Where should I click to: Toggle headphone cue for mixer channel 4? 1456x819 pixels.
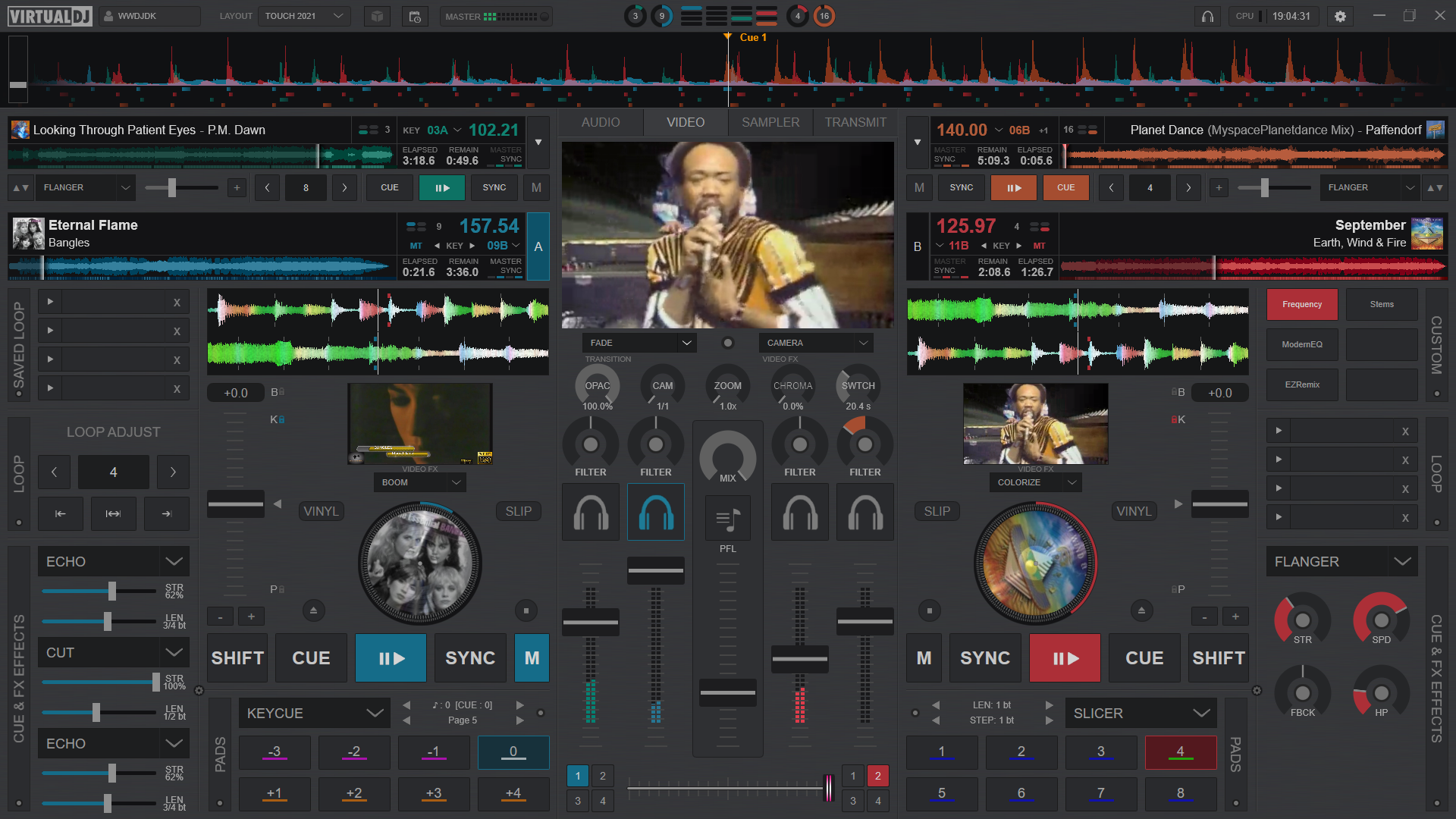tap(865, 512)
